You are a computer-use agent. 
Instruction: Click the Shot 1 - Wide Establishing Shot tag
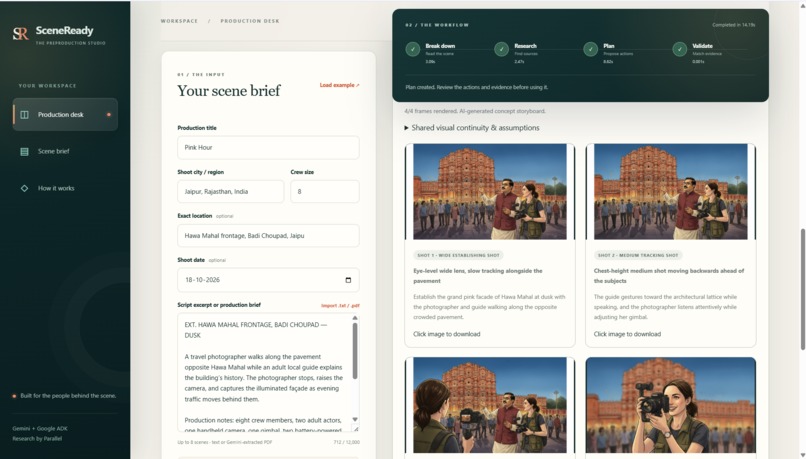459,255
